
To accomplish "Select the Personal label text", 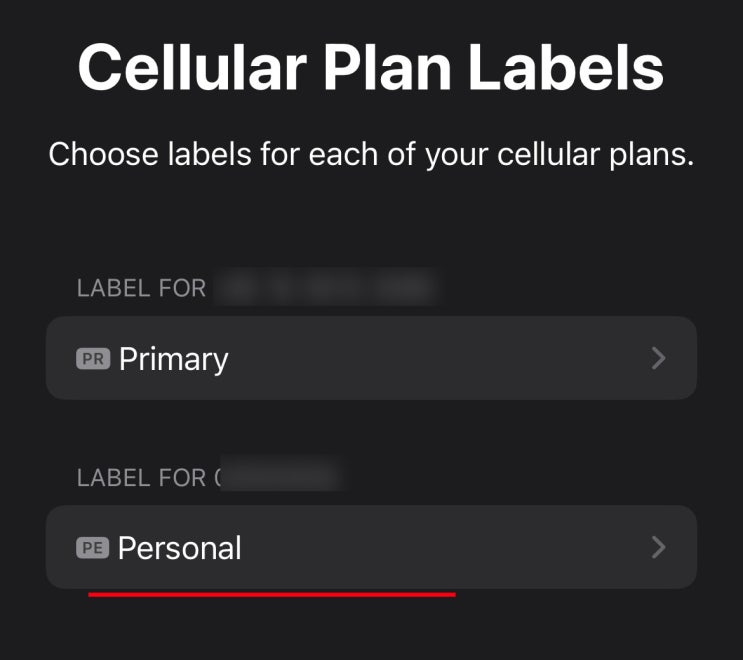I will pos(180,548).
